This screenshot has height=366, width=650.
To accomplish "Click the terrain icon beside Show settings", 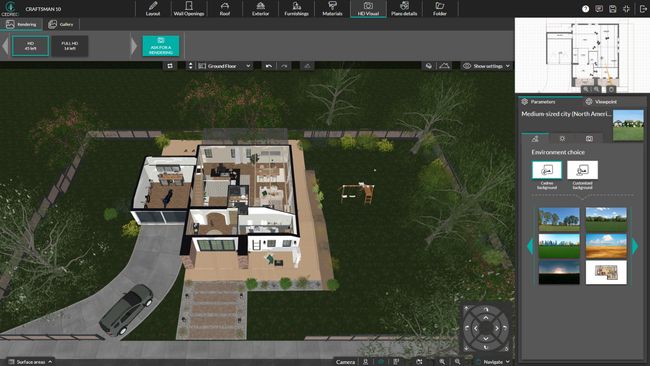I will pyautogui.click(x=444, y=66).
